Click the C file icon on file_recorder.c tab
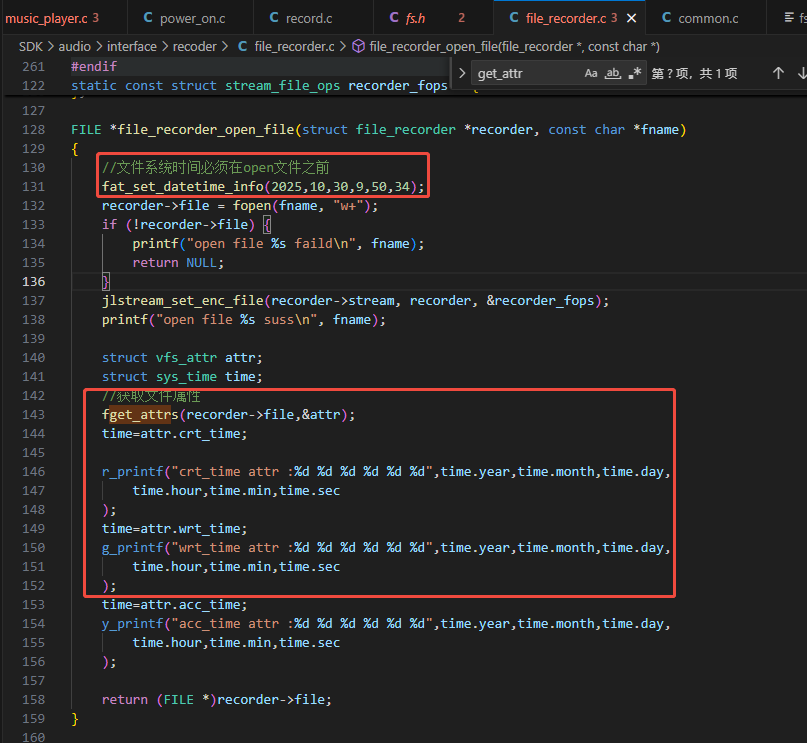The width and height of the screenshot is (807, 743). [x=514, y=18]
